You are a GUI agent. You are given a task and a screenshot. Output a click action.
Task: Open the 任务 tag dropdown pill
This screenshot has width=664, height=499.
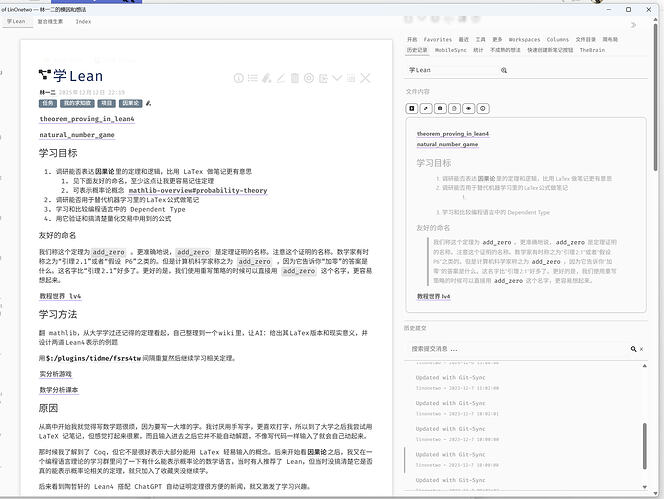pyautogui.click(x=47, y=103)
